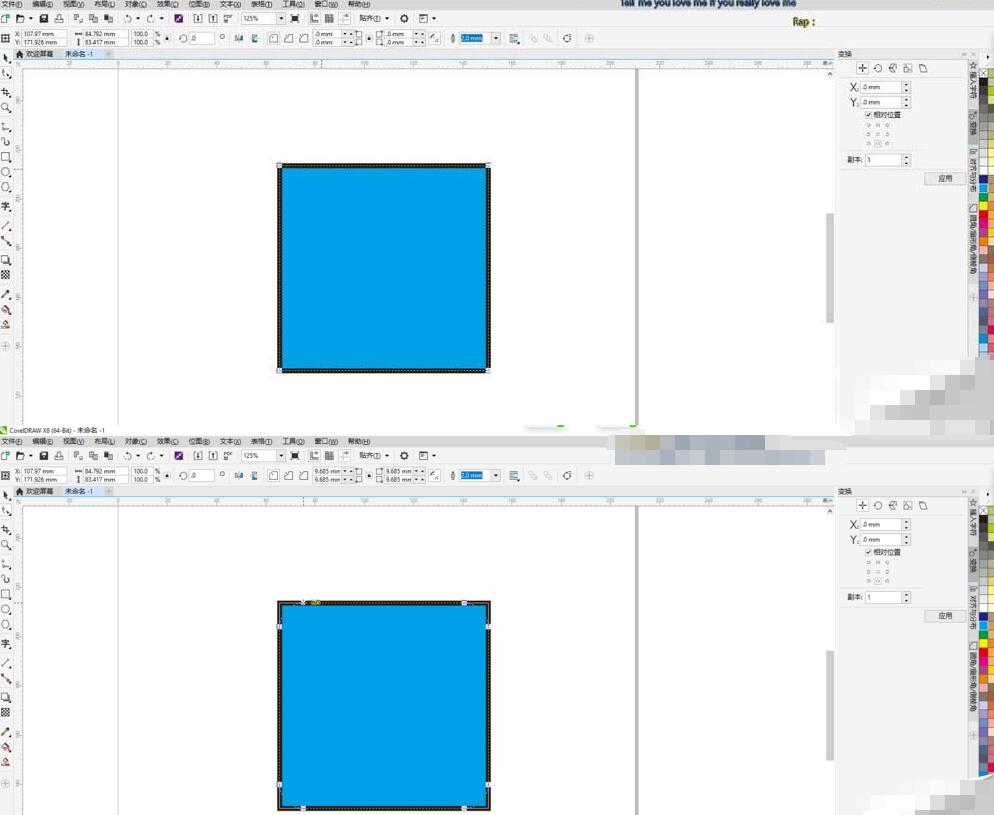The image size is (994, 815).
Task: Toggle 相对位置 checkbox in upper docker
Action: [868, 115]
